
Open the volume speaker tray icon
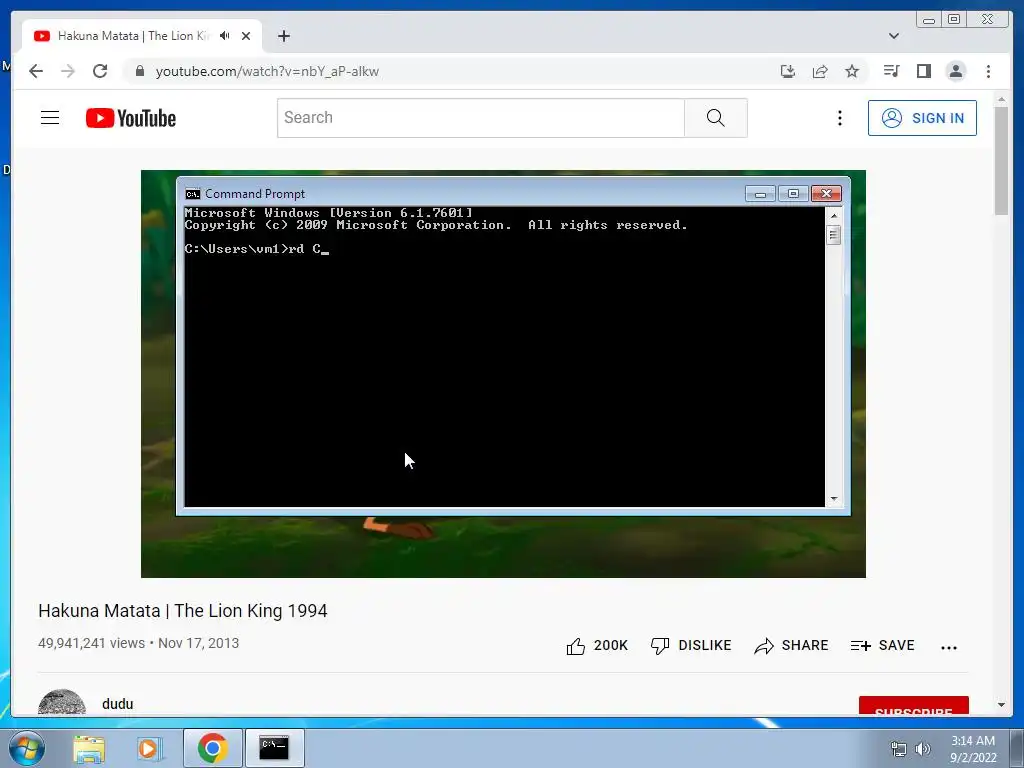pos(922,749)
